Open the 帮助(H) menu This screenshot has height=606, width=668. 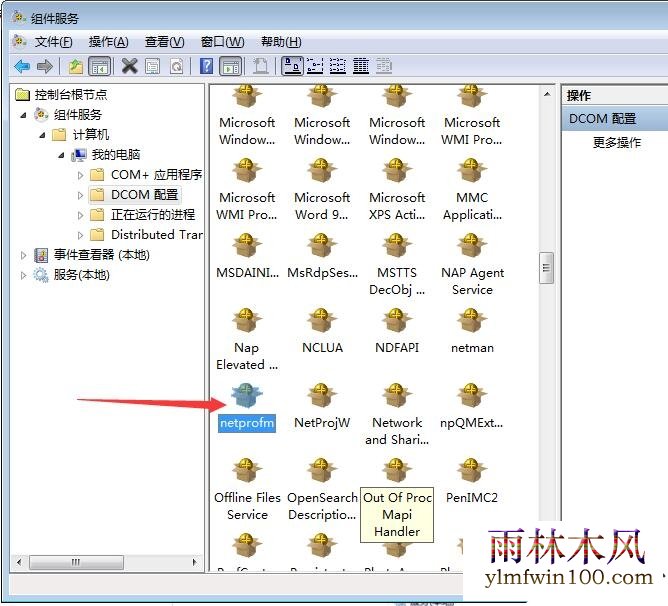pos(281,42)
